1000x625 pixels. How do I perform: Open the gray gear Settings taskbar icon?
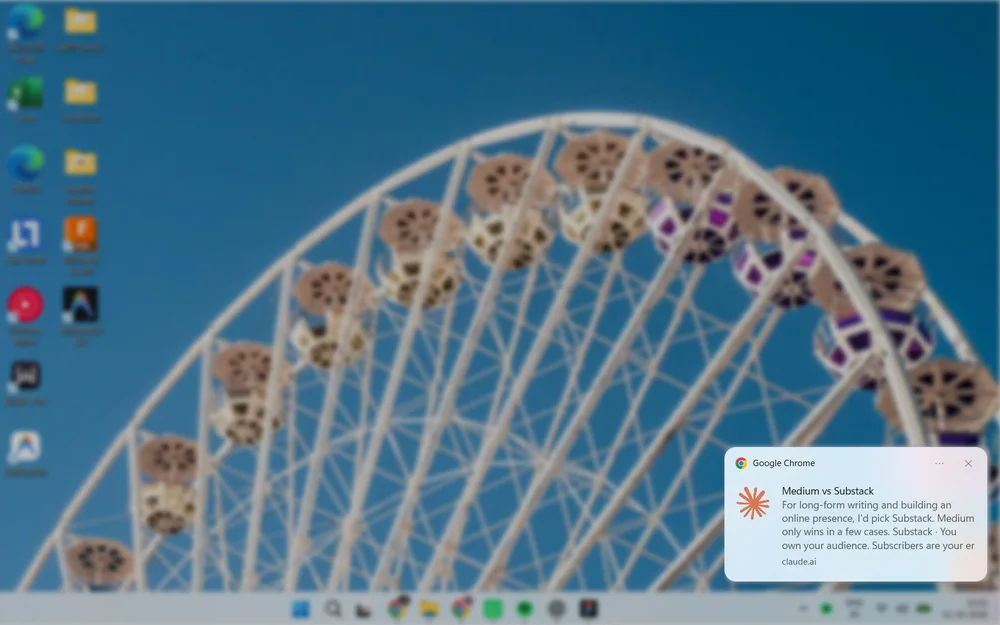(x=557, y=609)
